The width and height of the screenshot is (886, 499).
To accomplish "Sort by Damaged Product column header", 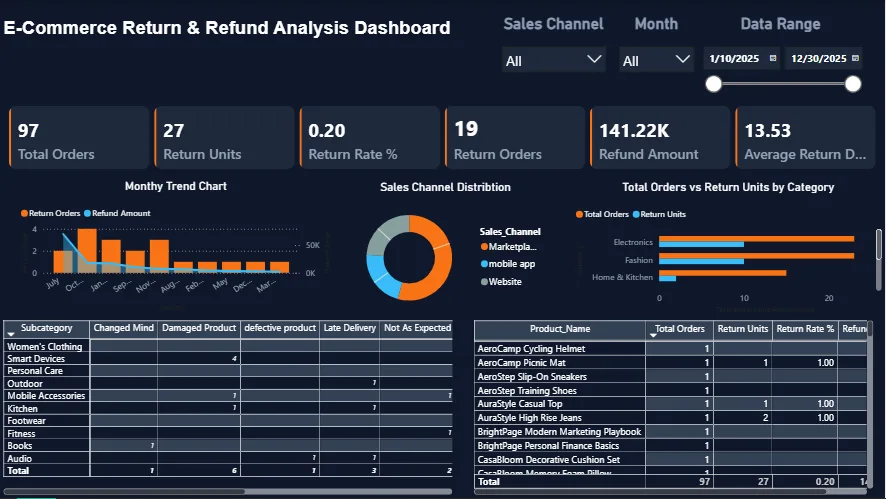I will (199, 328).
